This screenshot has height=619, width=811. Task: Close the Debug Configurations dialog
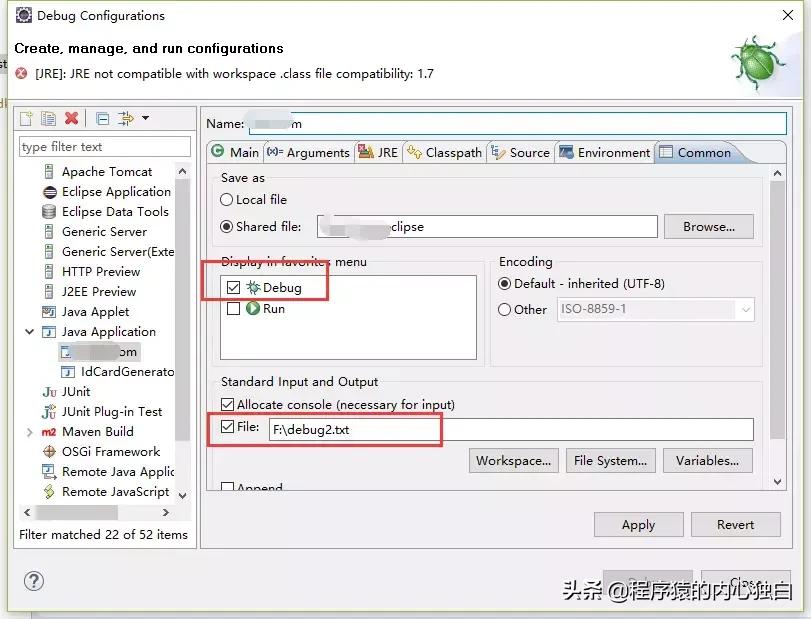(788, 15)
